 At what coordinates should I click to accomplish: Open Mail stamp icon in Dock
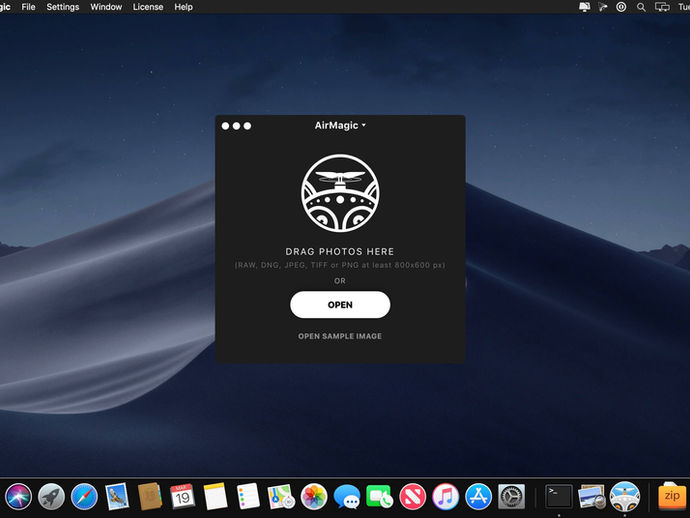point(117,496)
